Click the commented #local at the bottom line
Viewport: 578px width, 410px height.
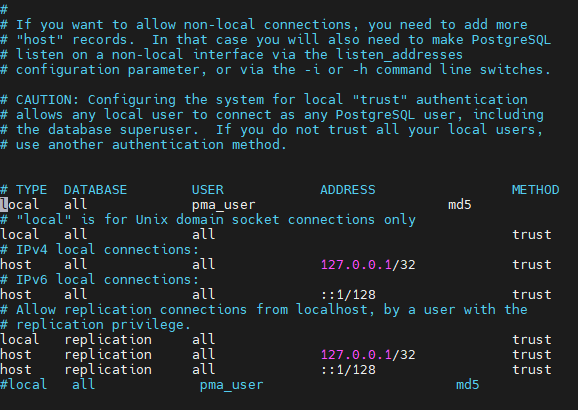click(x=23, y=385)
